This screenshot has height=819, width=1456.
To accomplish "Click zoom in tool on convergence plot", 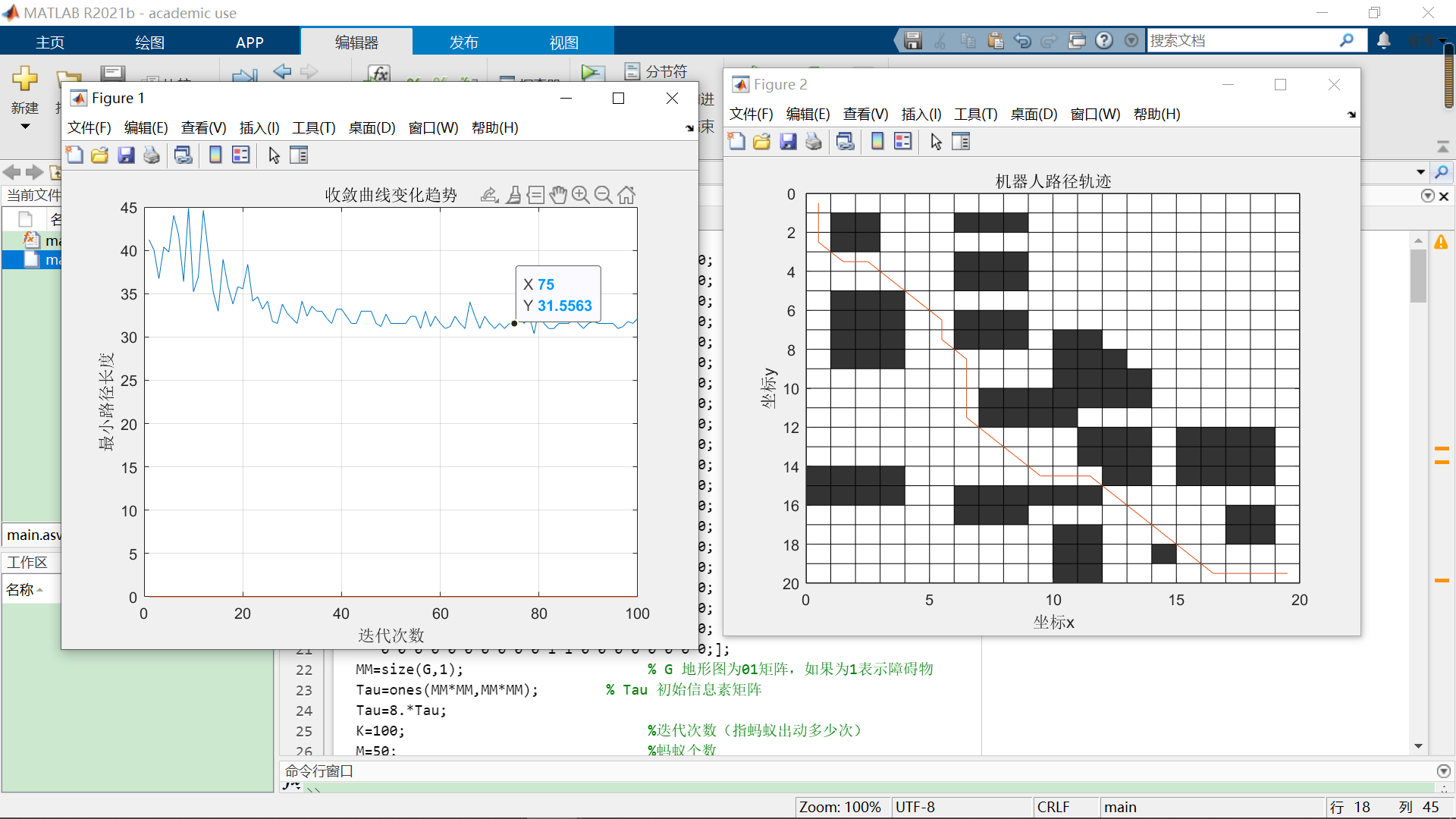I will point(580,196).
